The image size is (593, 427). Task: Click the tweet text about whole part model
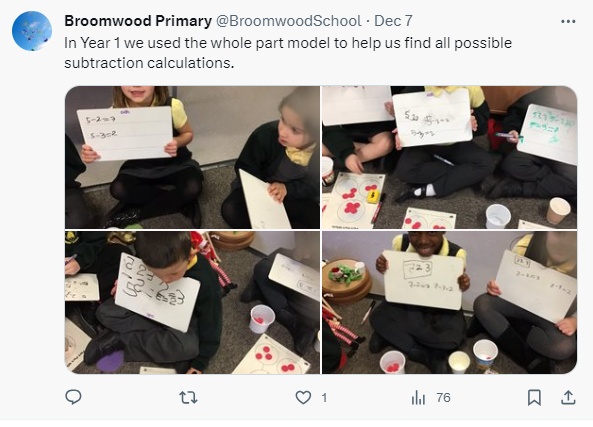pyautogui.click(x=288, y=53)
